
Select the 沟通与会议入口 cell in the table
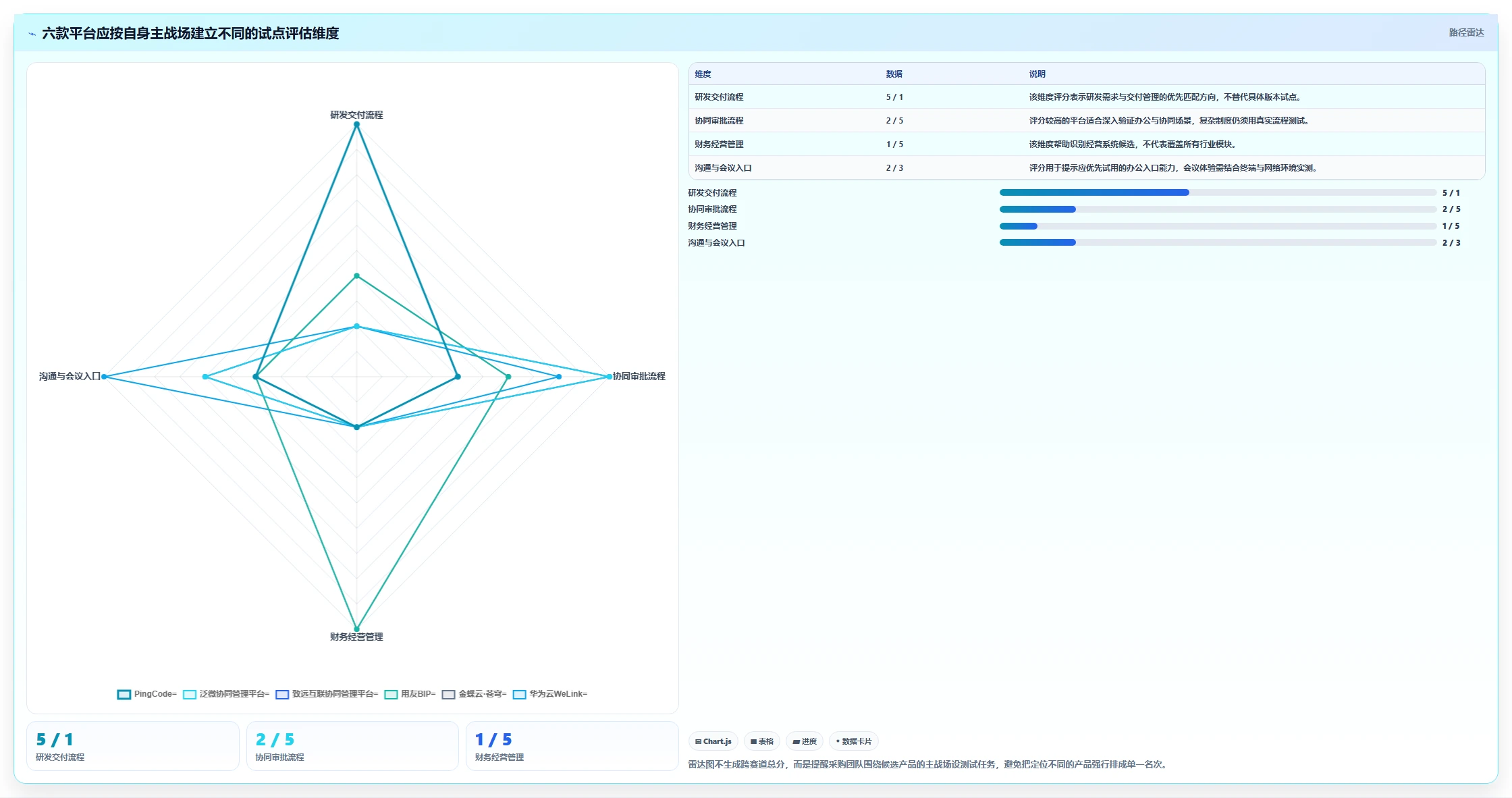coord(723,168)
